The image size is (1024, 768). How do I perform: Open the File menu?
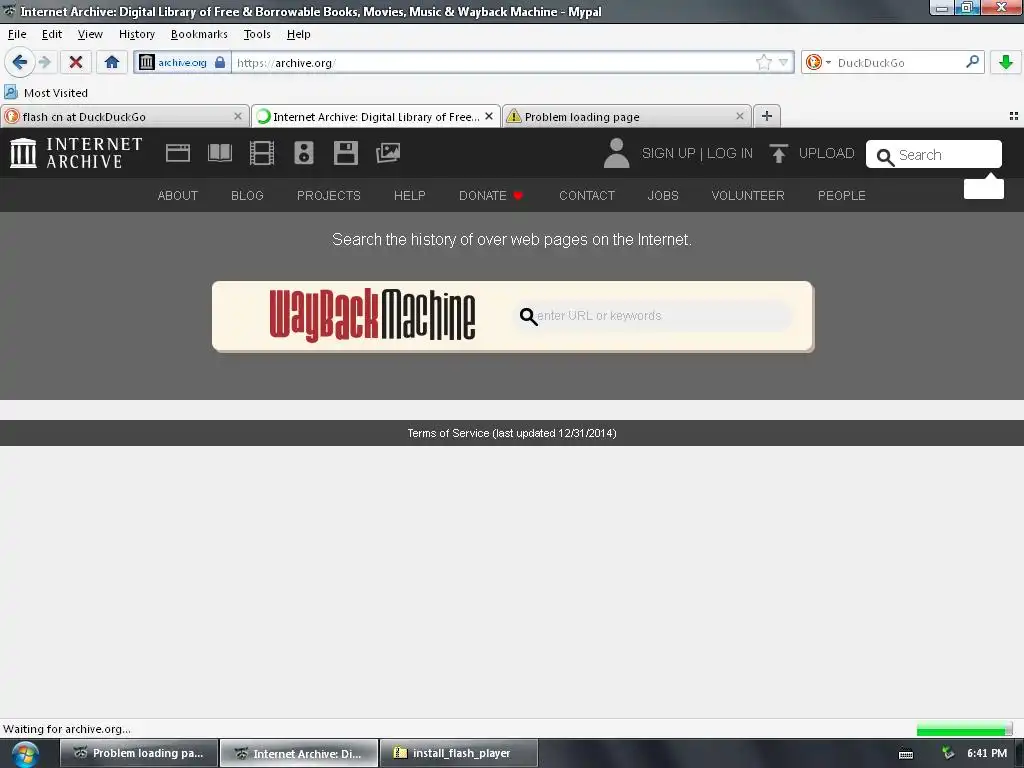[17, 34]
